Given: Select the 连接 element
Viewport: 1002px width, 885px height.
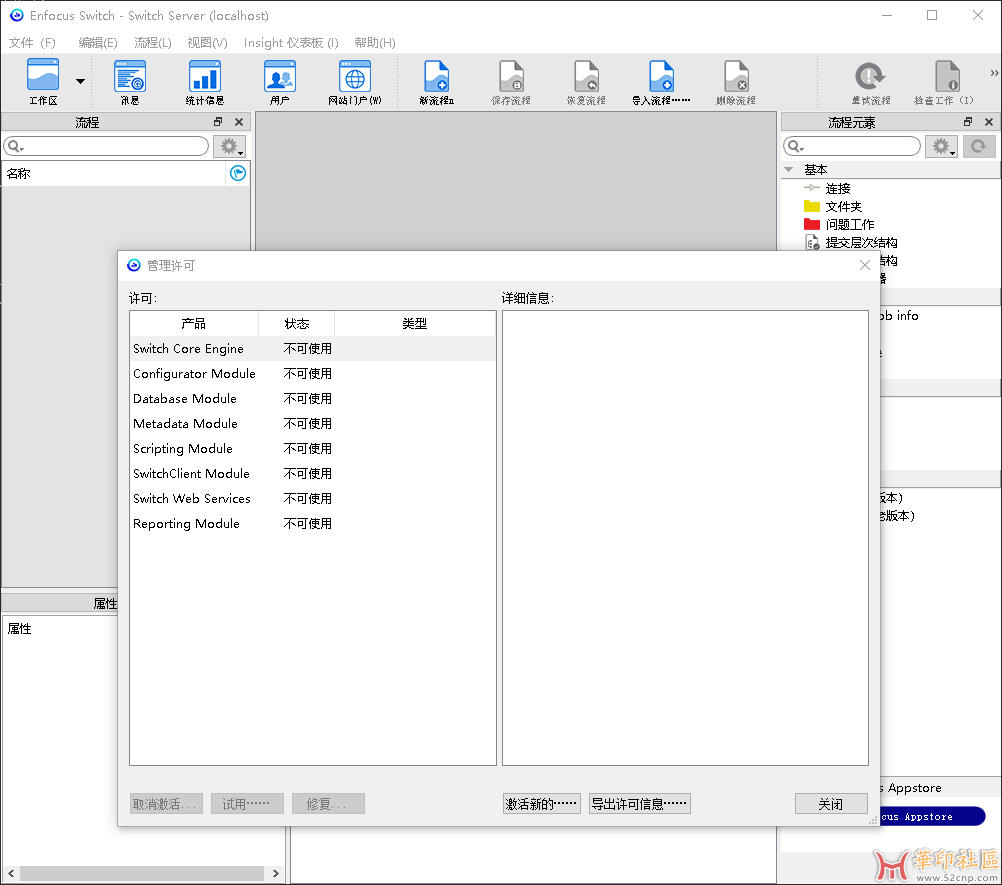Looking at the screenshot, I should 837,189.
